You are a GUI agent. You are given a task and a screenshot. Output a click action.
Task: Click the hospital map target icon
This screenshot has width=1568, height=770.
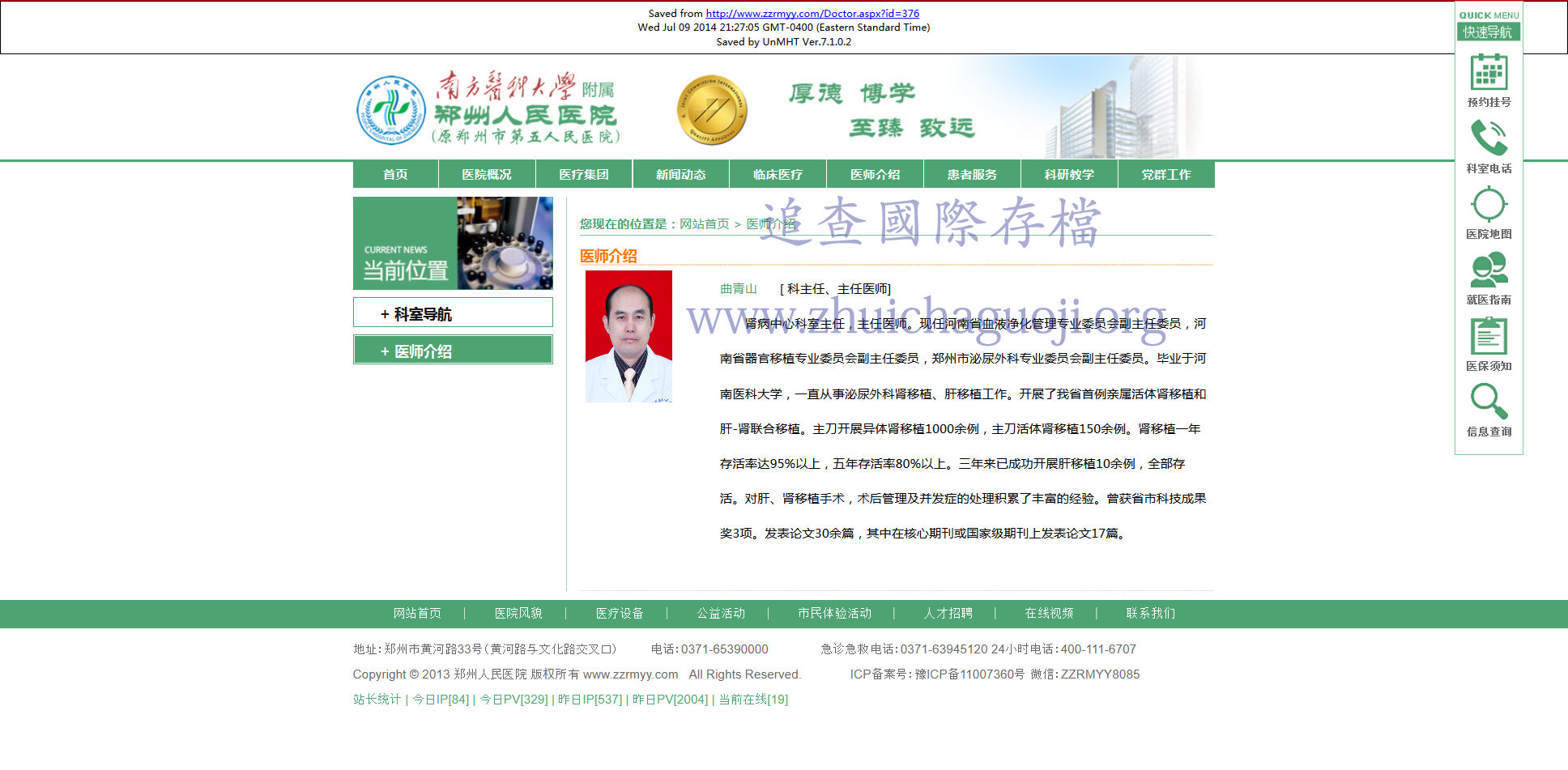coord(1489,205)
